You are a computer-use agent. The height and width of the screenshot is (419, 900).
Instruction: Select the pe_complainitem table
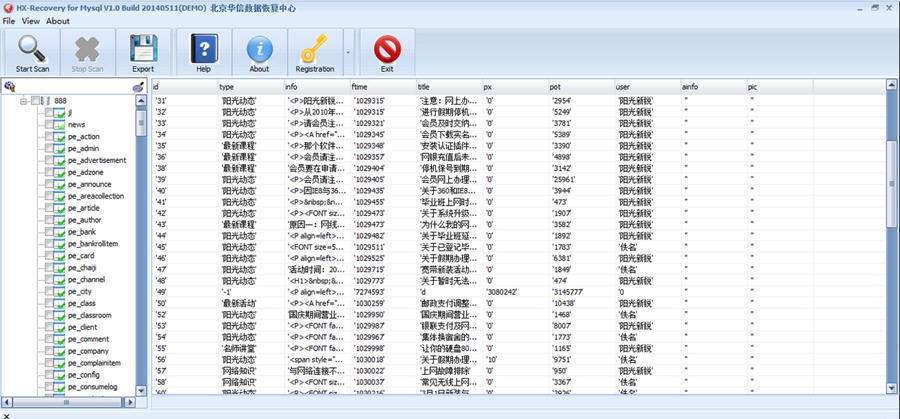tap(94, 363)
